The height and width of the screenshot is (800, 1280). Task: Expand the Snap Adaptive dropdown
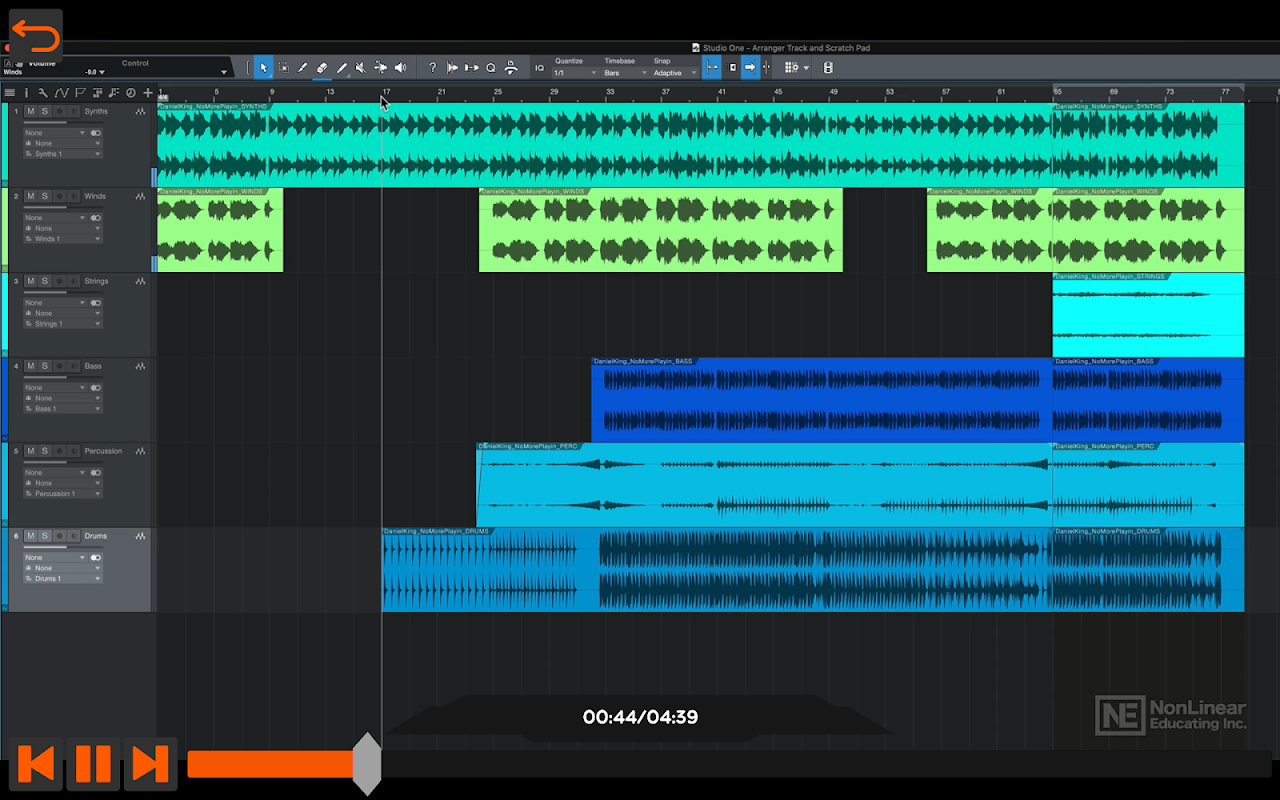point(675,73)
